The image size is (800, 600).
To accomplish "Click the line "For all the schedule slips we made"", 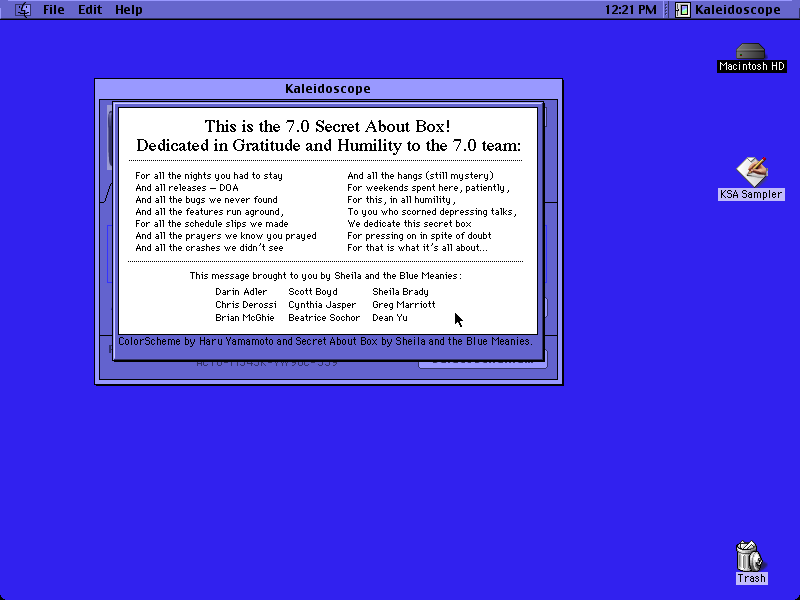I will click(212, 224).
